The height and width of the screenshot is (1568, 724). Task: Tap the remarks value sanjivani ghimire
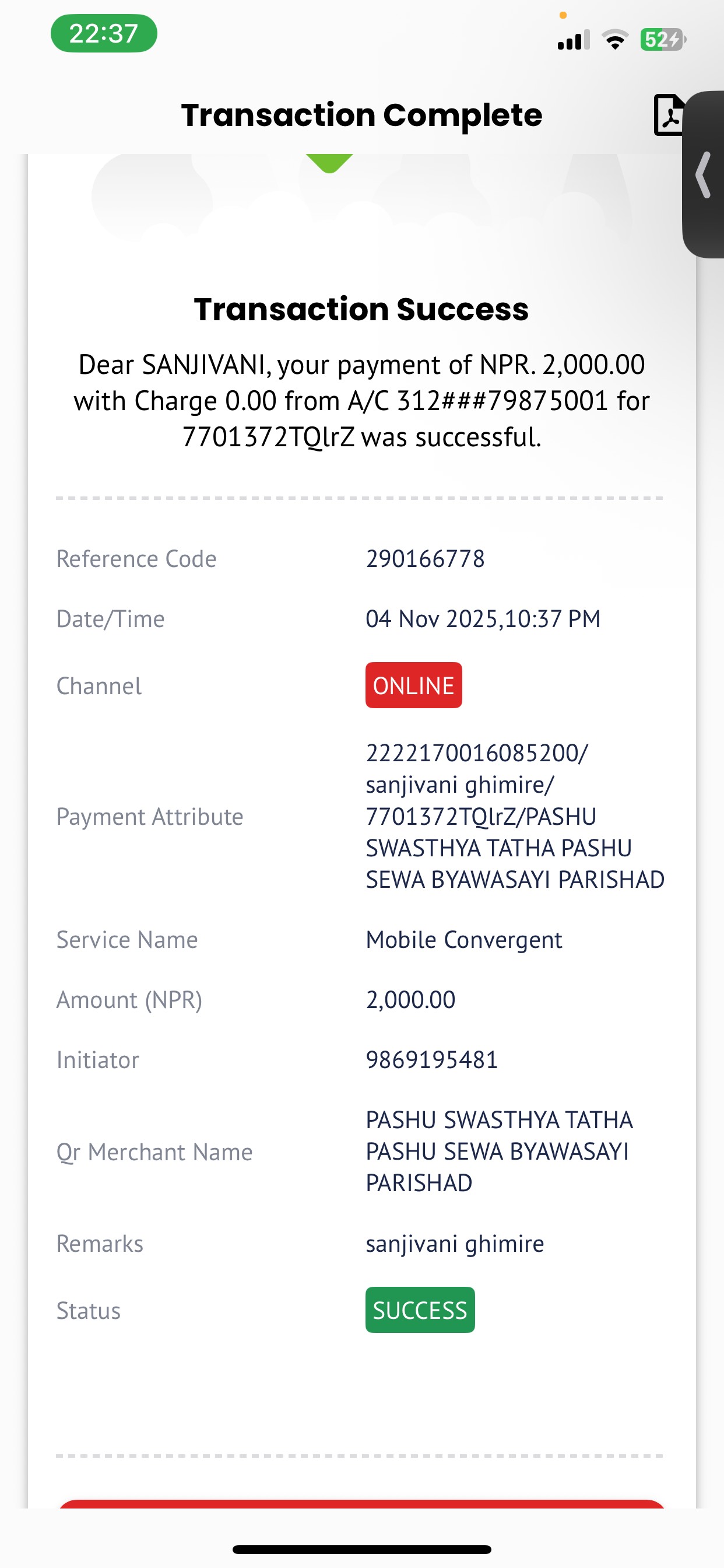coord(455,1243)
